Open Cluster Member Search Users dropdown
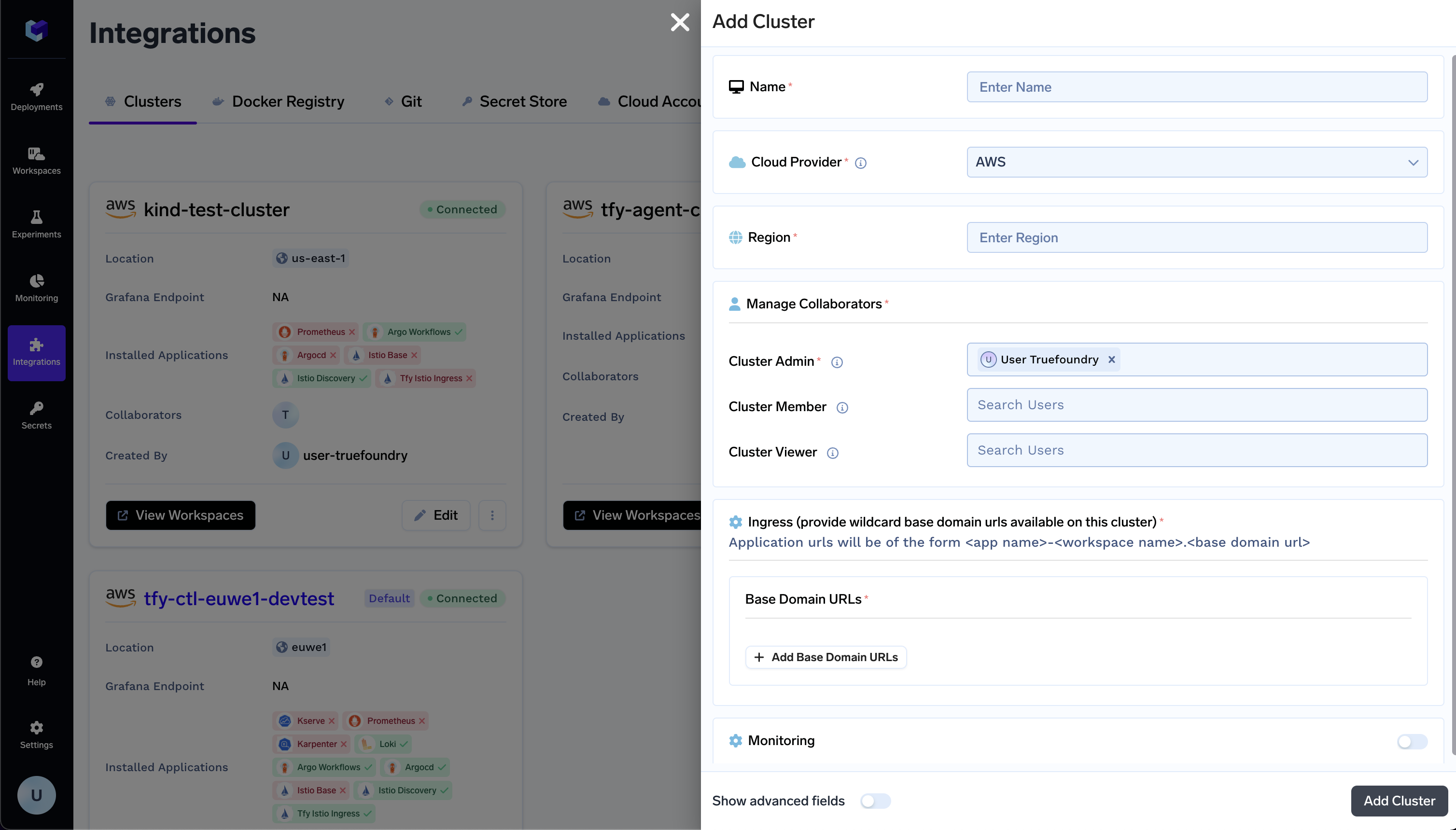This screenshot has width=1456, height=830. tap(1196, 405)
